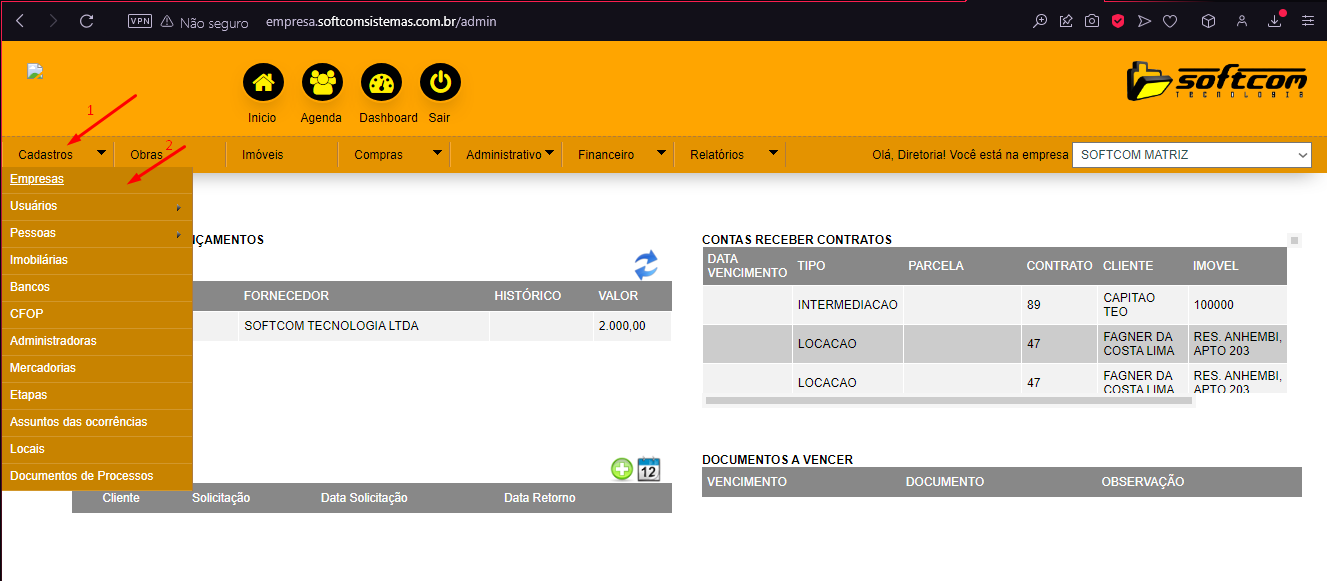Screen dimensions: 1327x581
Task: Click the browser address bar URL
Action: (x=380, y=21)
